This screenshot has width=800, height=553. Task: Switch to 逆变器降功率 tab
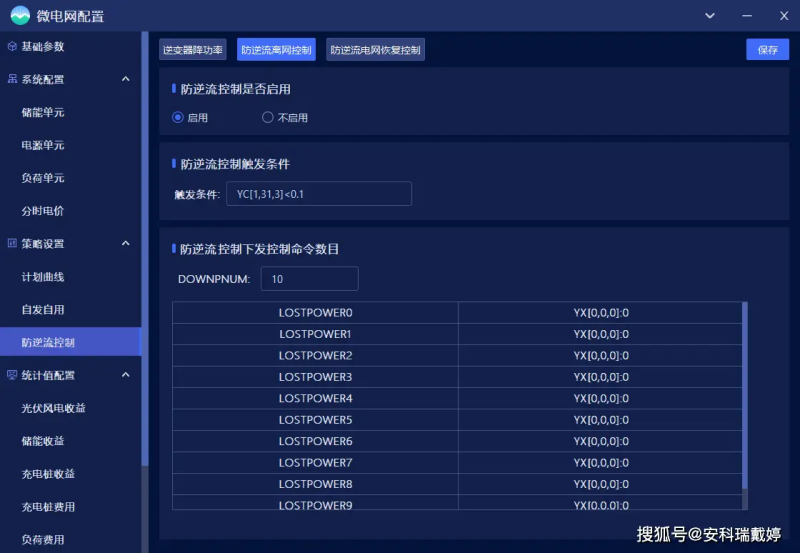click(193, 50)
